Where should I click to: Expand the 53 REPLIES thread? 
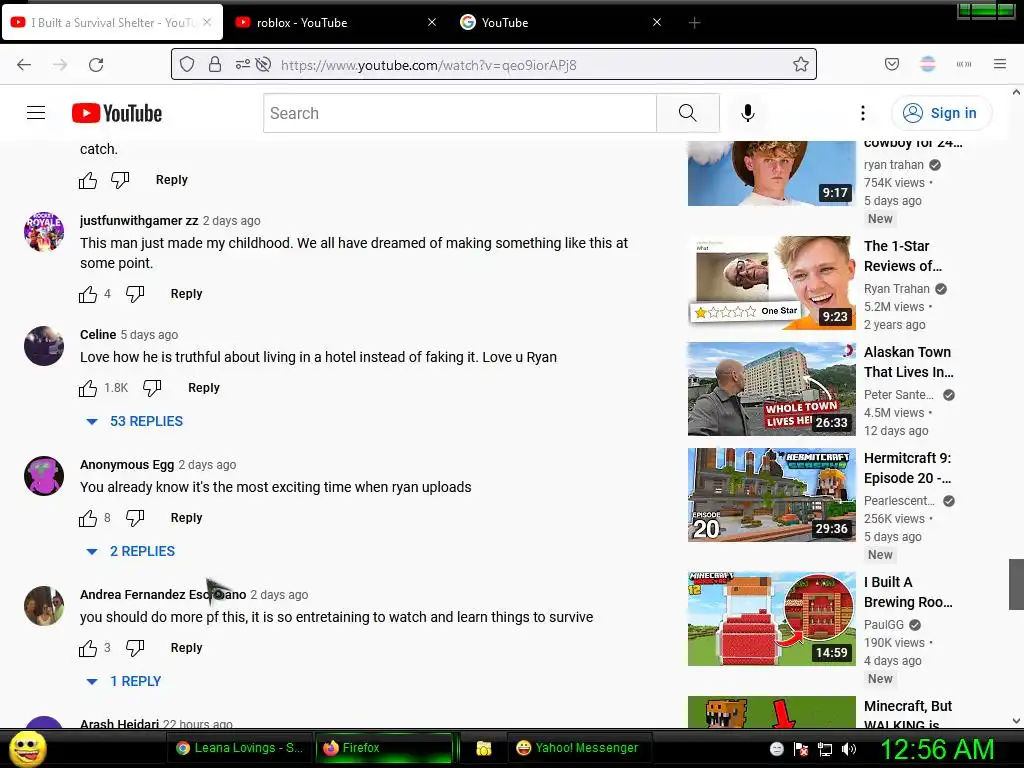pos(135,421)
